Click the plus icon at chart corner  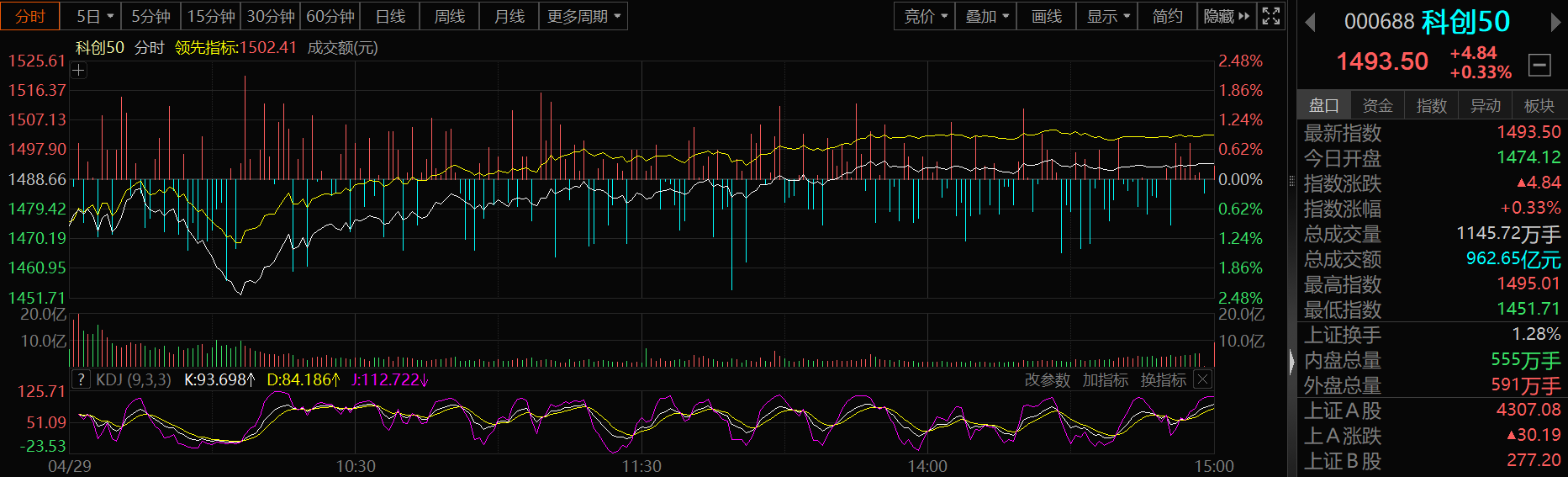click(79, 71)
